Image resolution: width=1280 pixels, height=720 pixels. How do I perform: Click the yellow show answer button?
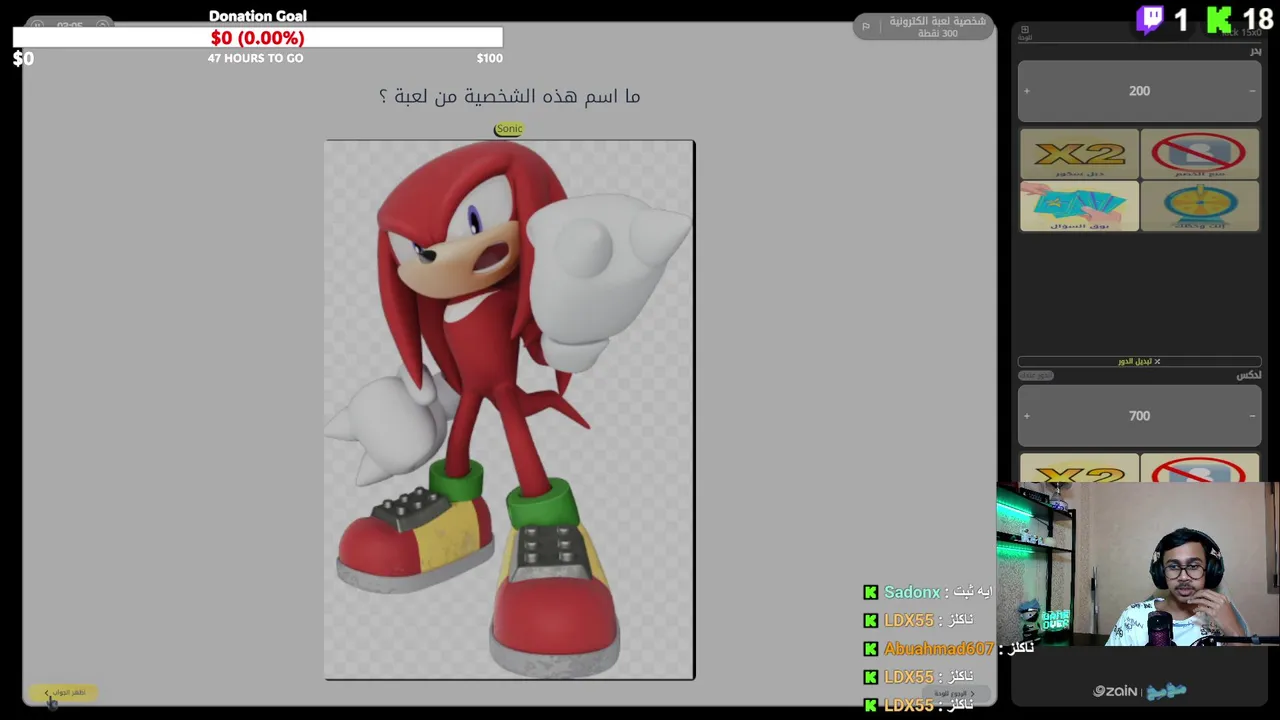(64, 692)
